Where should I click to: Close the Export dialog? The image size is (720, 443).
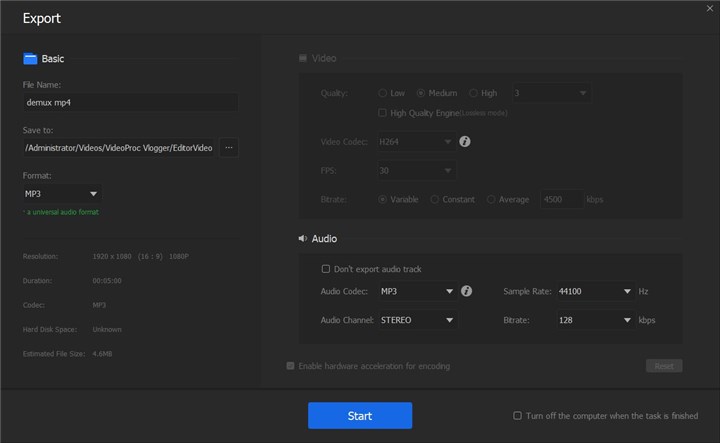coord(709,9)
